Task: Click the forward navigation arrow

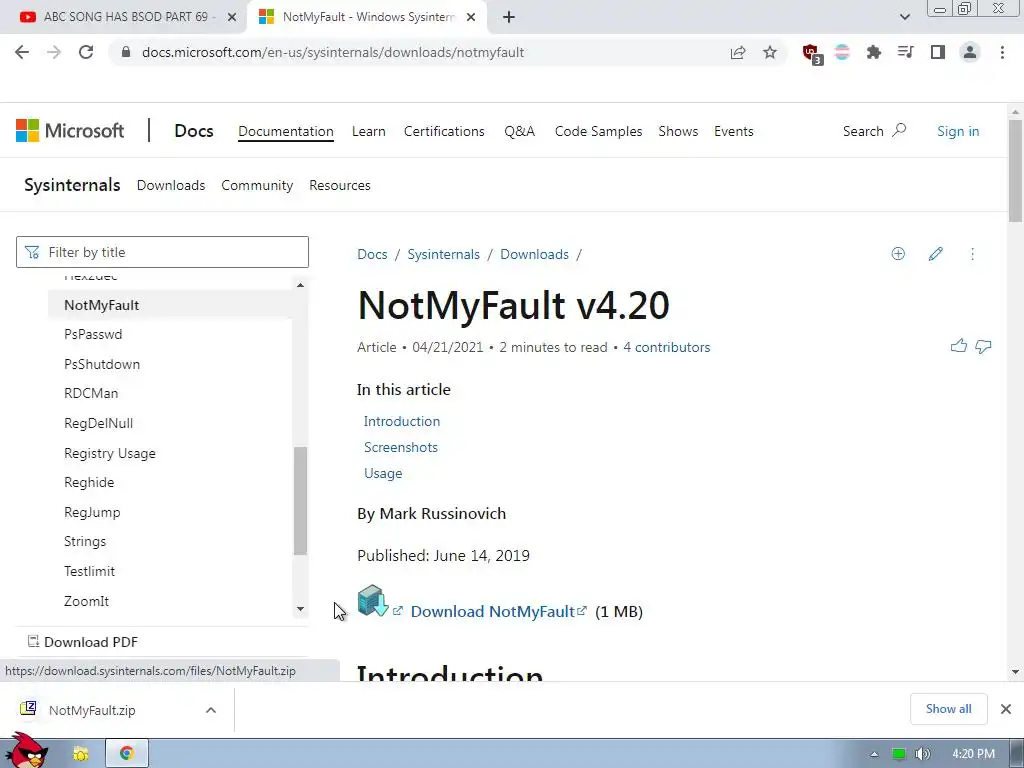Action: pos(54,52)
